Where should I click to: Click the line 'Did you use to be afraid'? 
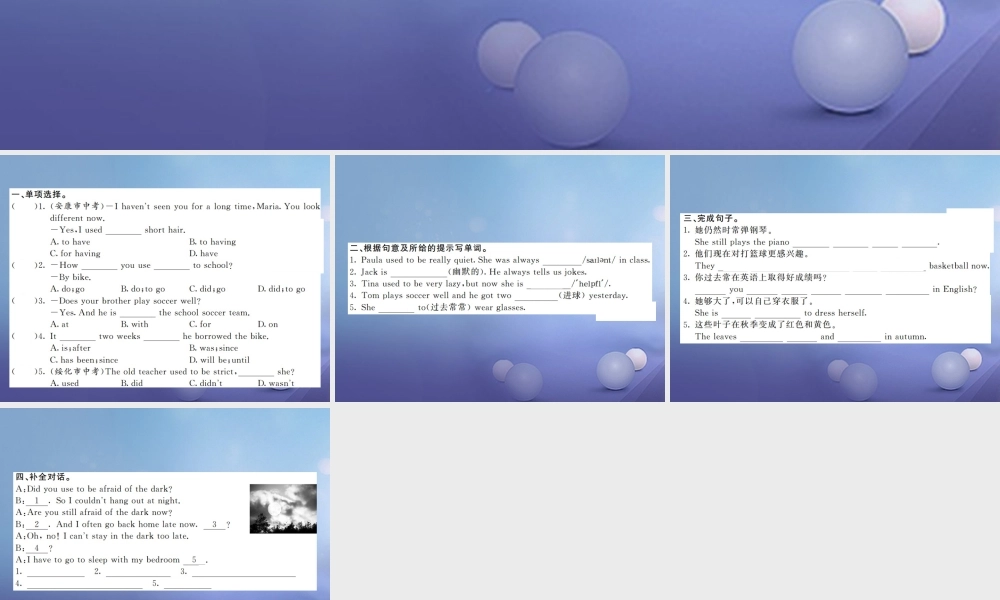pyautogui.click(x=94, y=489)
